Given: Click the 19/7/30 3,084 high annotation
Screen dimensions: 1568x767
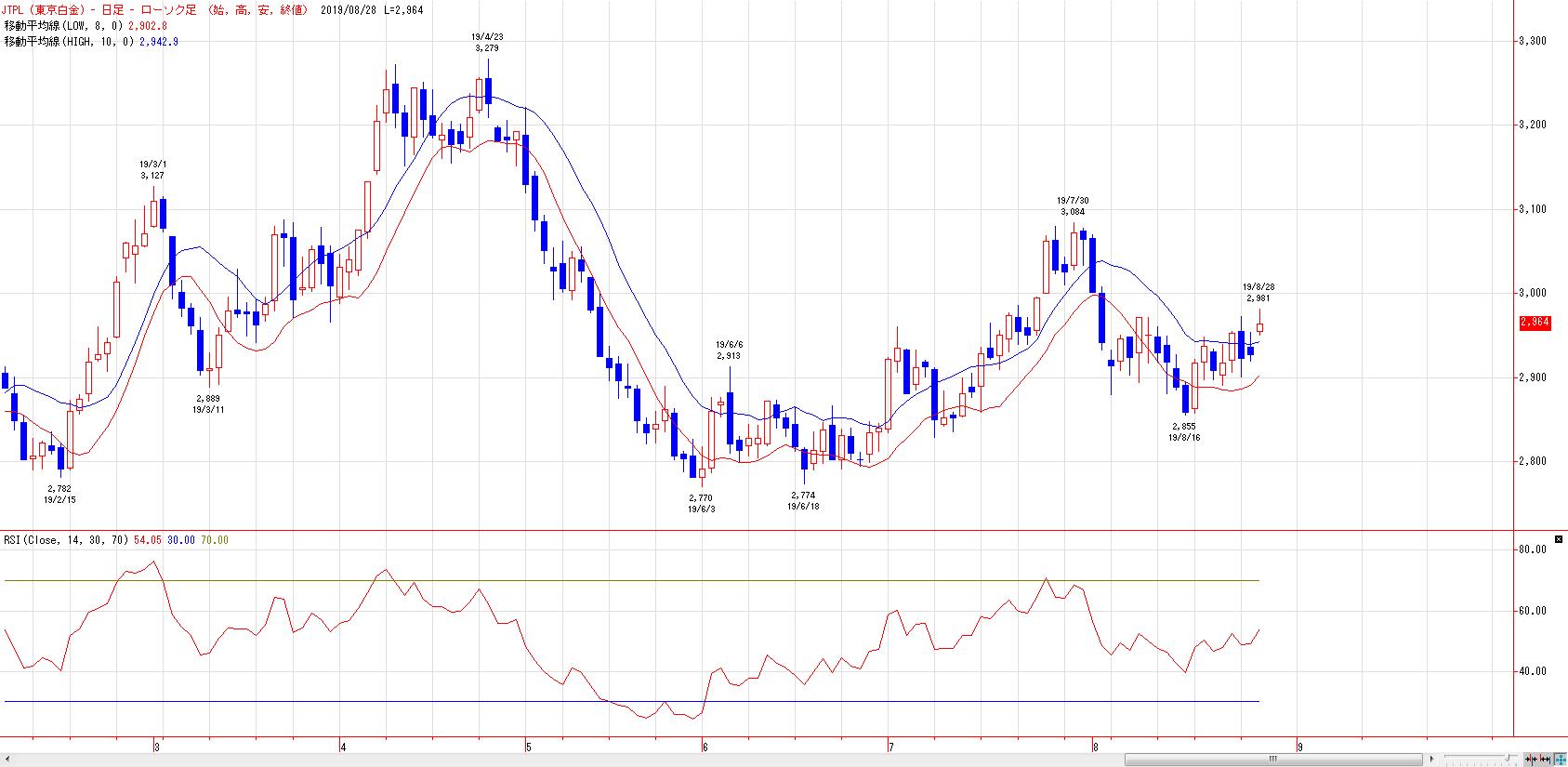Looking at the screenshot, I should [1072, 205].
